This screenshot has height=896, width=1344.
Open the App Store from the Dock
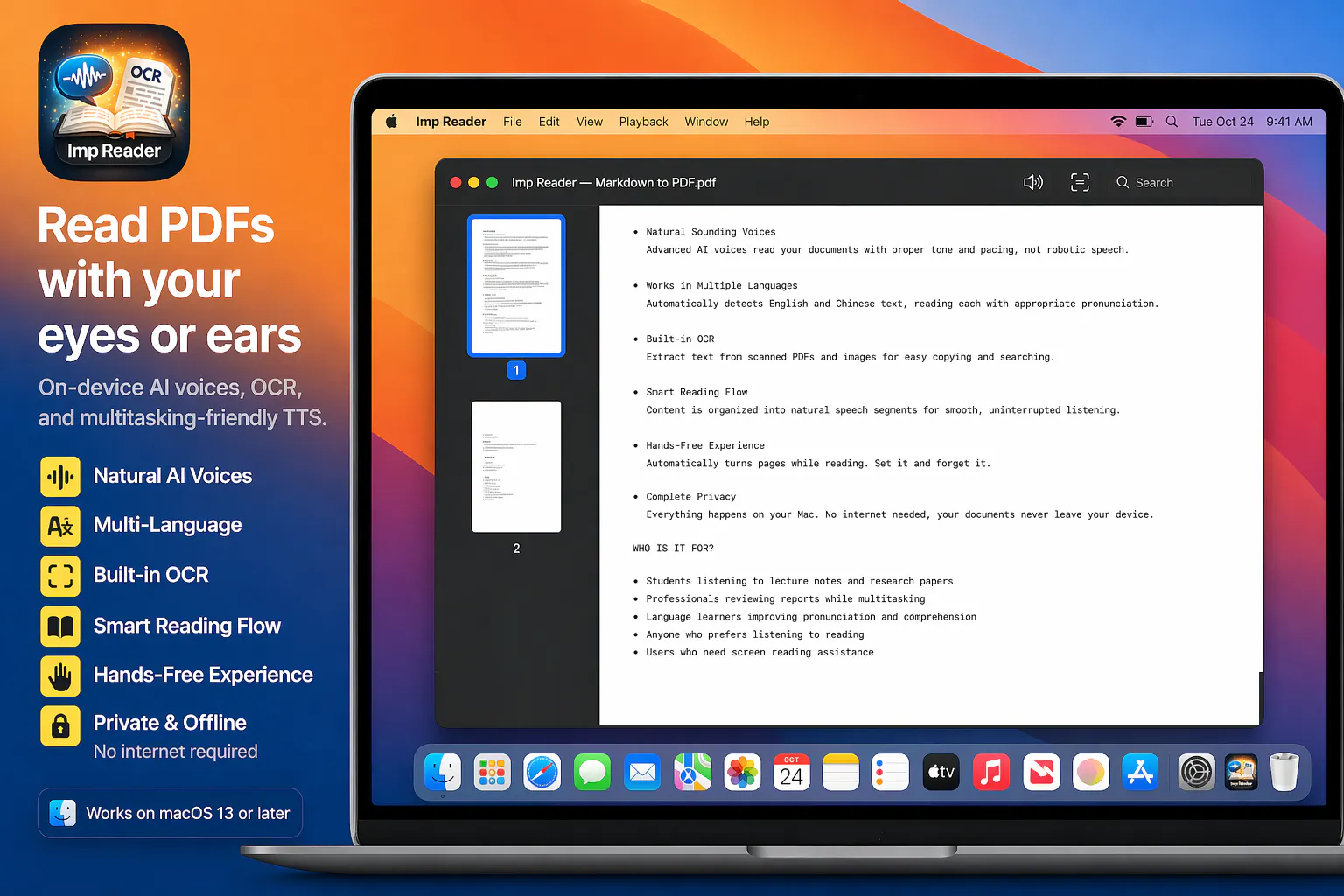[x=1140, y=772]
